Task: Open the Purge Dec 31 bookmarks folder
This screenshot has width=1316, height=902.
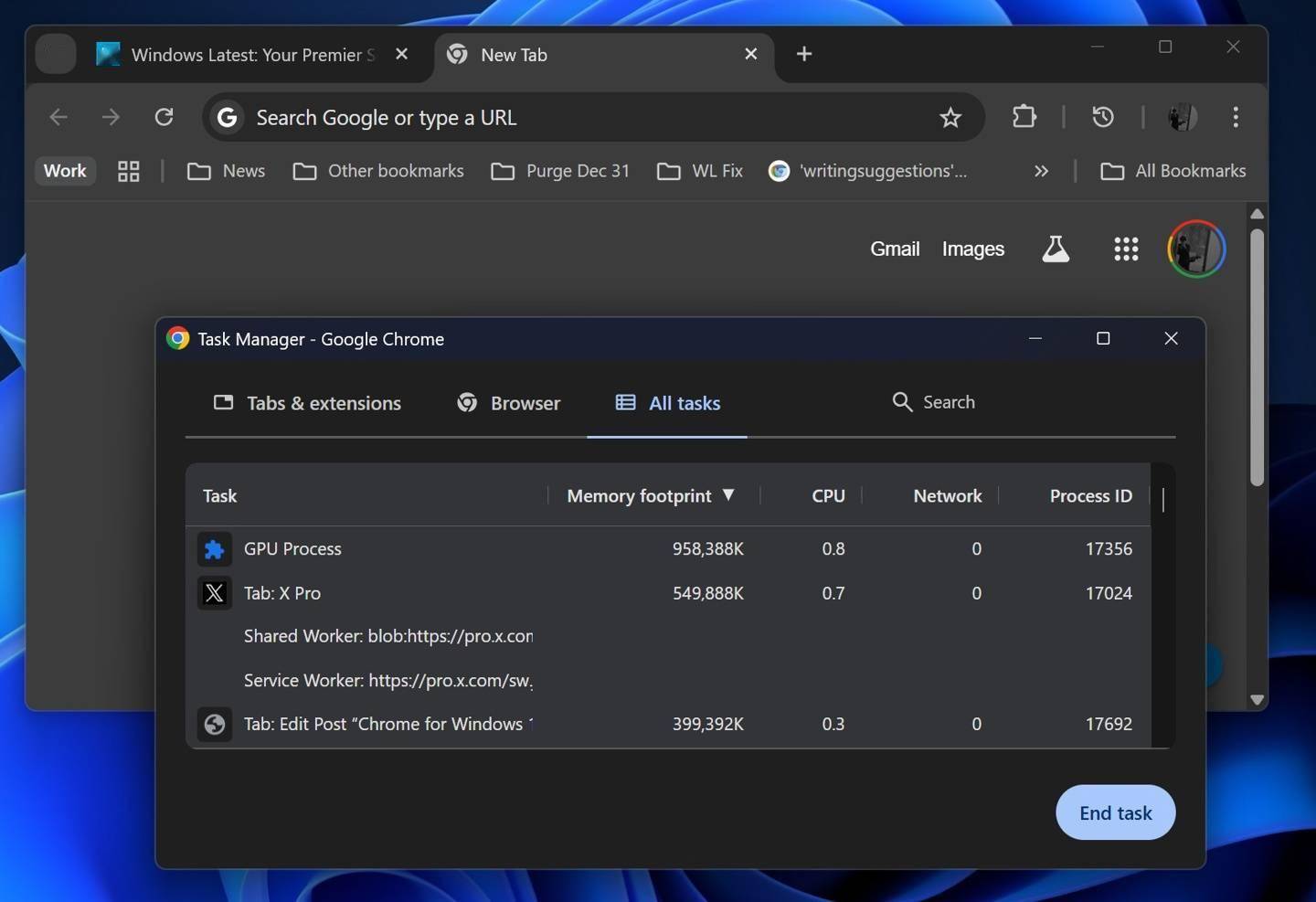Action: [560, 171]
